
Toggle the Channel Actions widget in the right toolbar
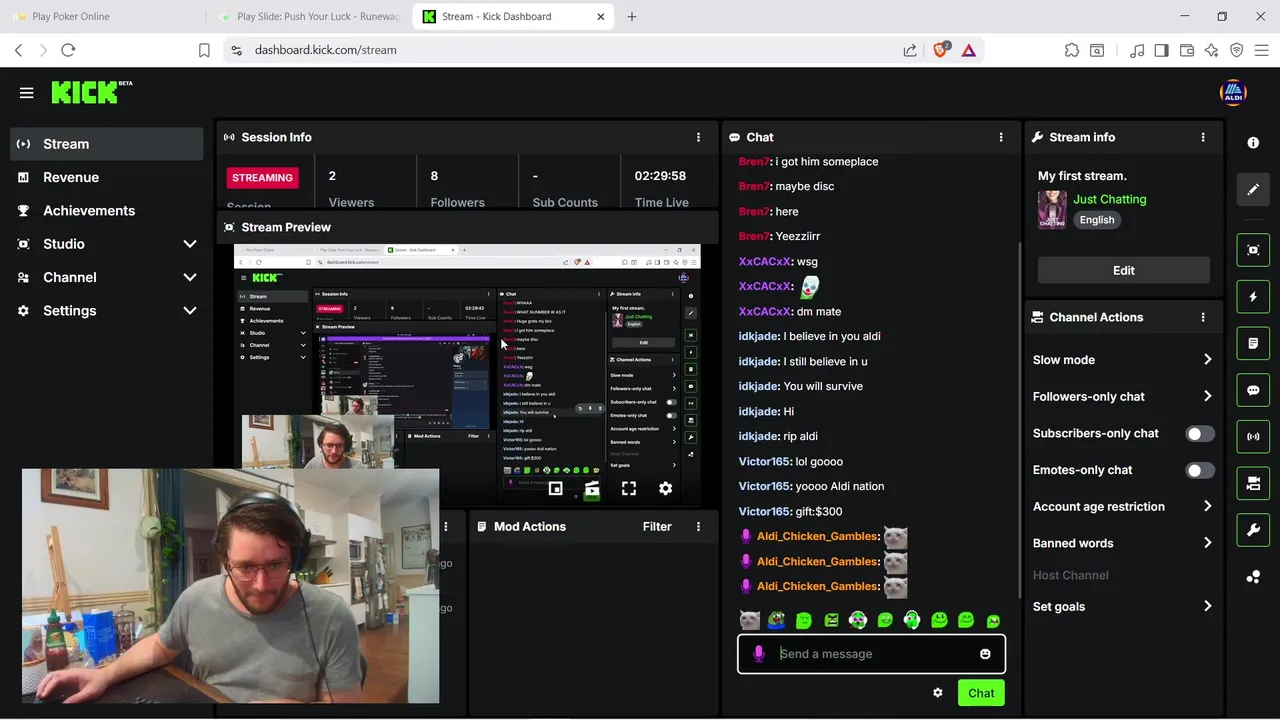pos(1253,483)
